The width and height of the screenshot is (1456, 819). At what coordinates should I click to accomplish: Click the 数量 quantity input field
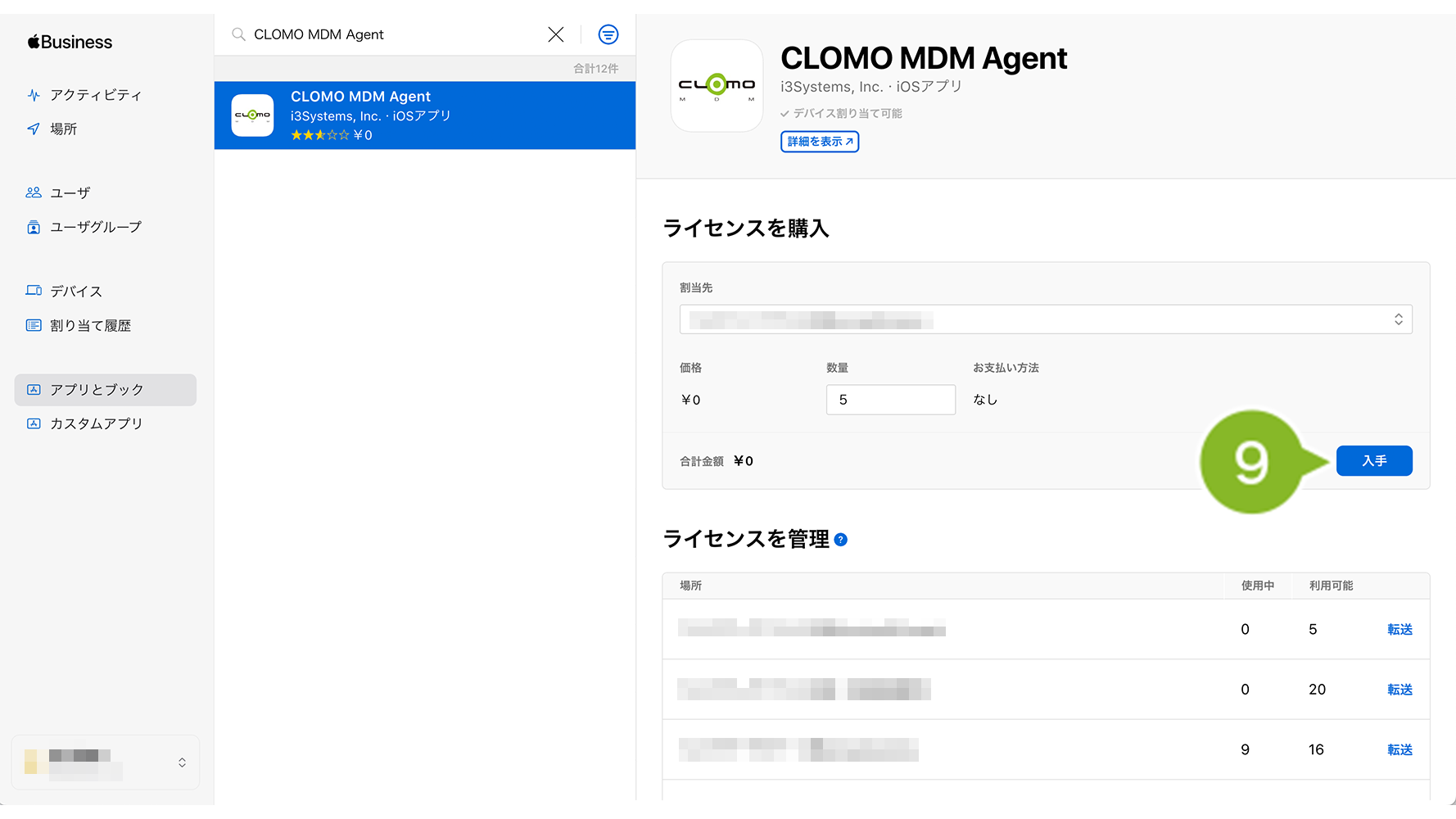point(890,400)
